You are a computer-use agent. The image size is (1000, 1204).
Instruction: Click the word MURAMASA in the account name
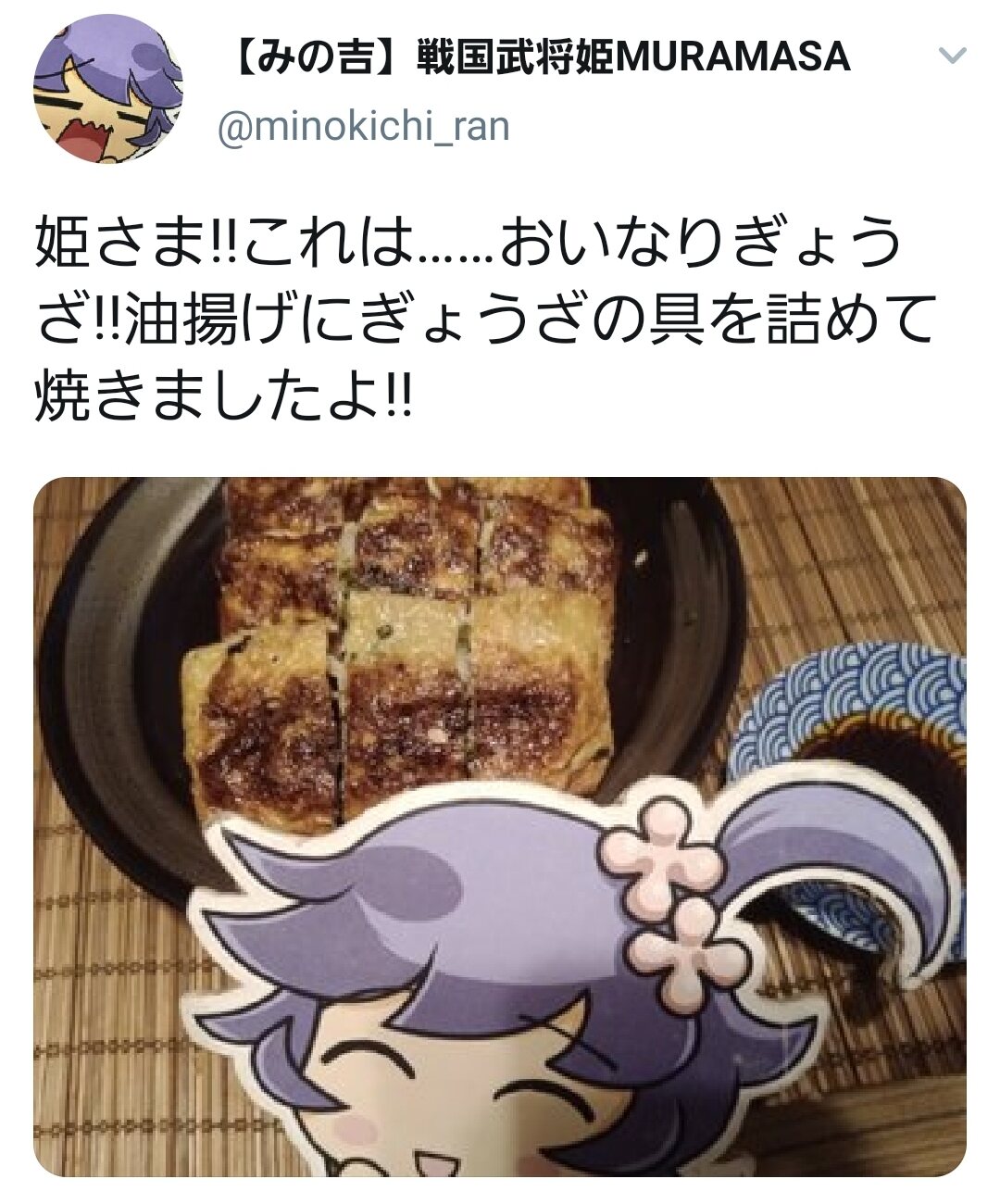733,57
